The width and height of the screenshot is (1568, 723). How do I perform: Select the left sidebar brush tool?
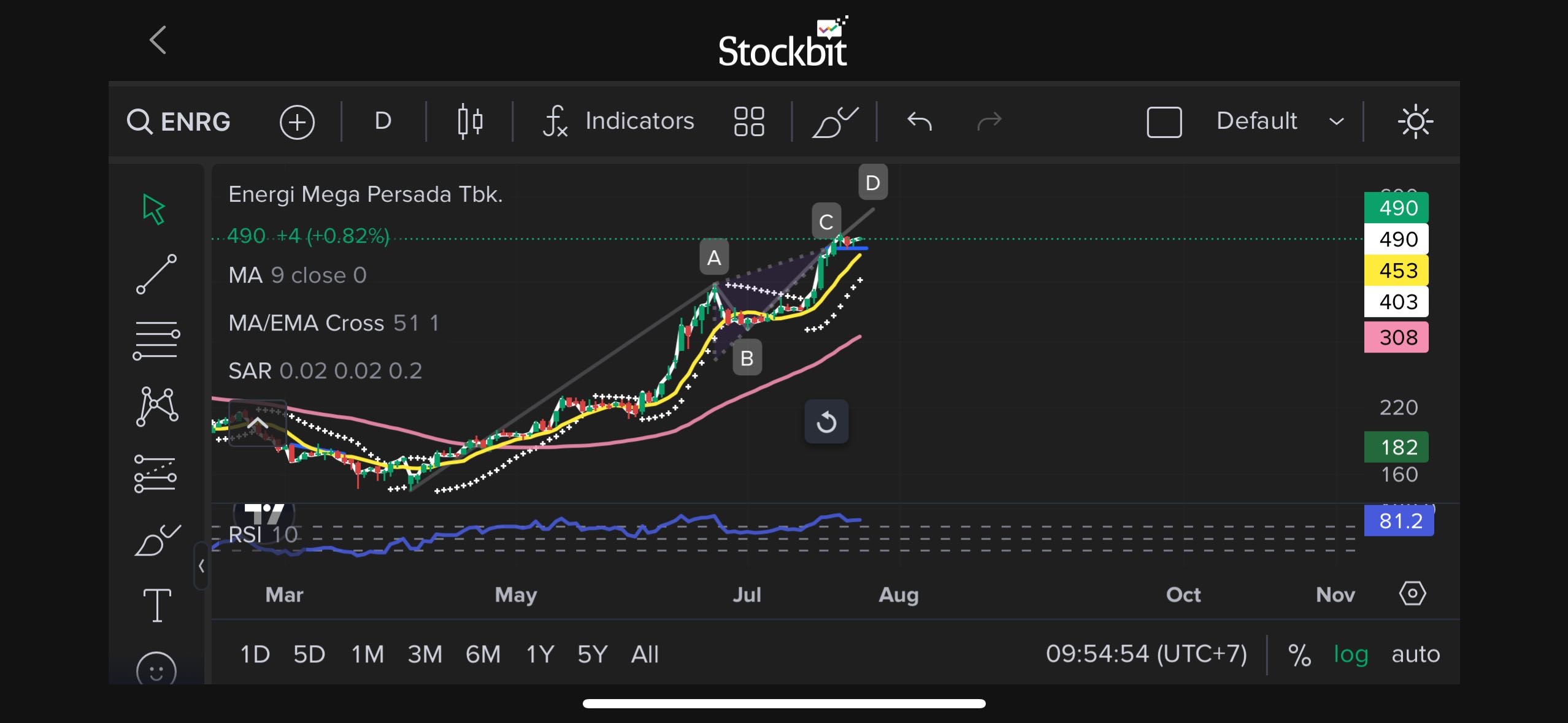(x=157, y=540)
